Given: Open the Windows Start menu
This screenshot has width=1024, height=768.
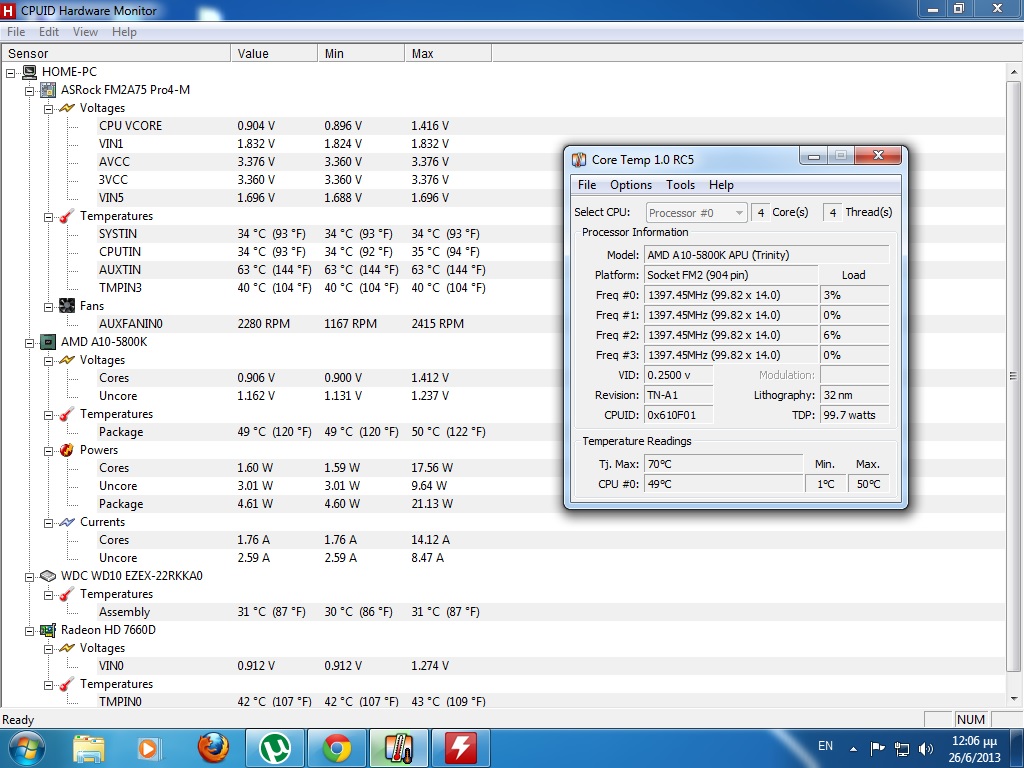Looking at the screenshot, I should tap(27, 748).
